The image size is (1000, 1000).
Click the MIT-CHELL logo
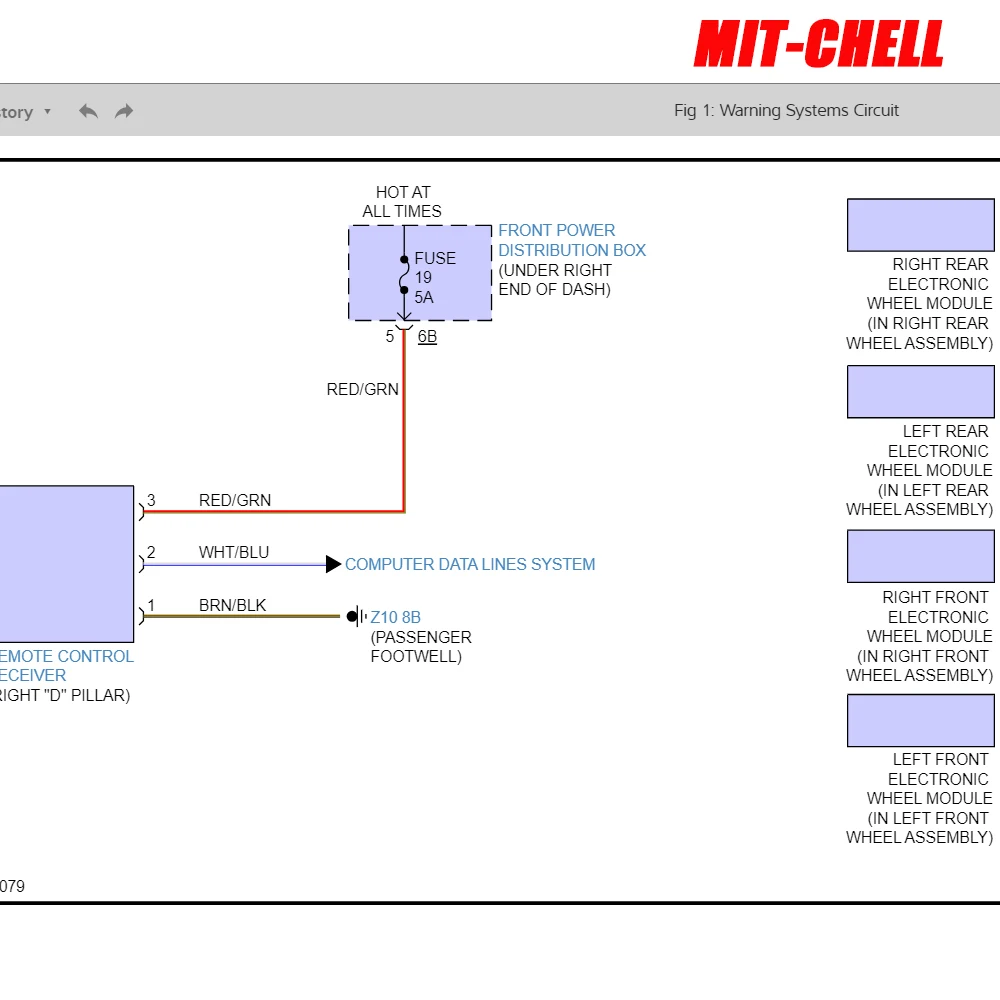click(819, 43)
